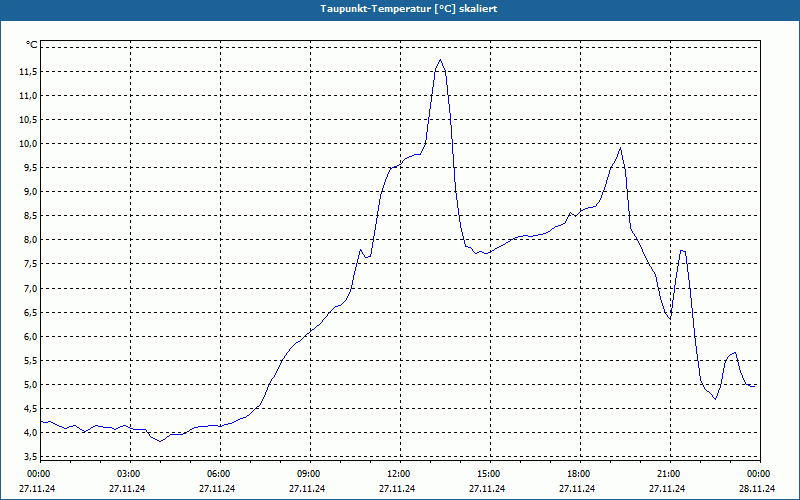Image resolution: width=800 pixels, height=500 pixels.
Task: Click the 3,5 y-axis label at the bottom
Action: 28,457
